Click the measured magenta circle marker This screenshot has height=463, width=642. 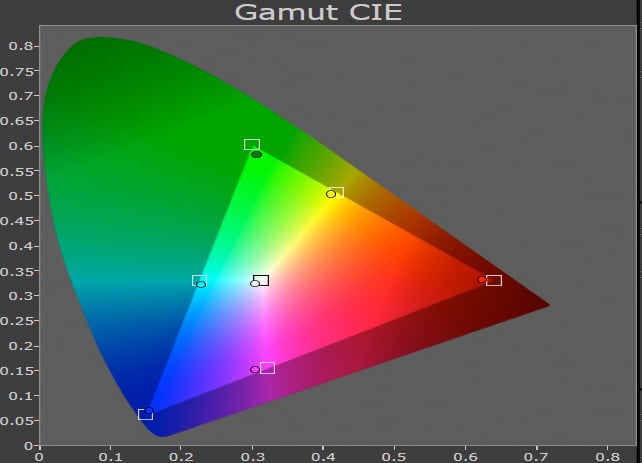[255, 370]
